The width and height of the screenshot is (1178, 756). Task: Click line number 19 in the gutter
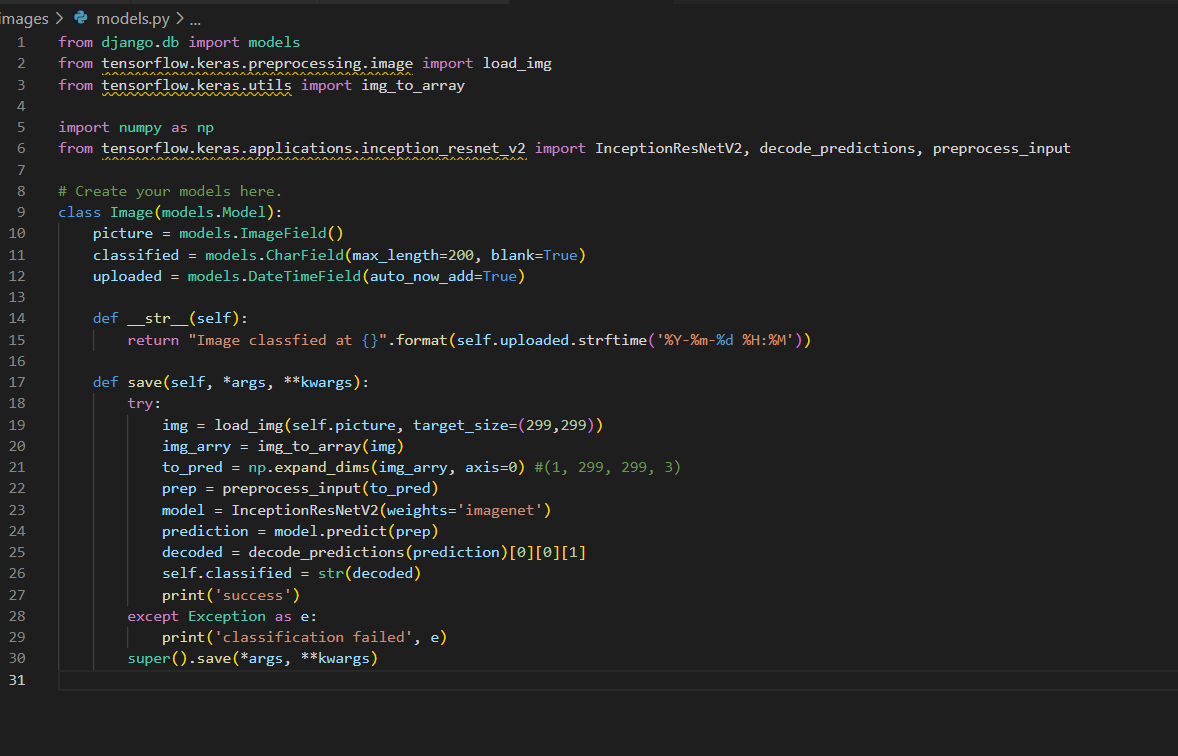click(18, 424)
